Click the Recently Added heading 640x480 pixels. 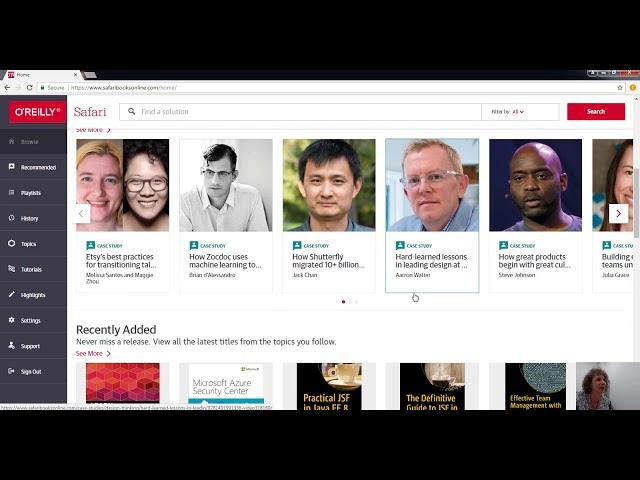click(x=116, y=329)
